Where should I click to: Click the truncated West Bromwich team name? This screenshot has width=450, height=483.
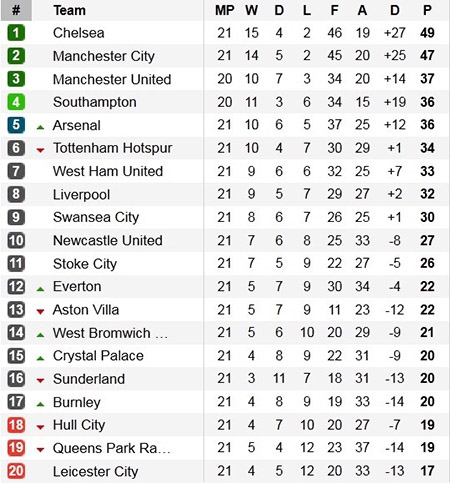(x=110, y=333)
